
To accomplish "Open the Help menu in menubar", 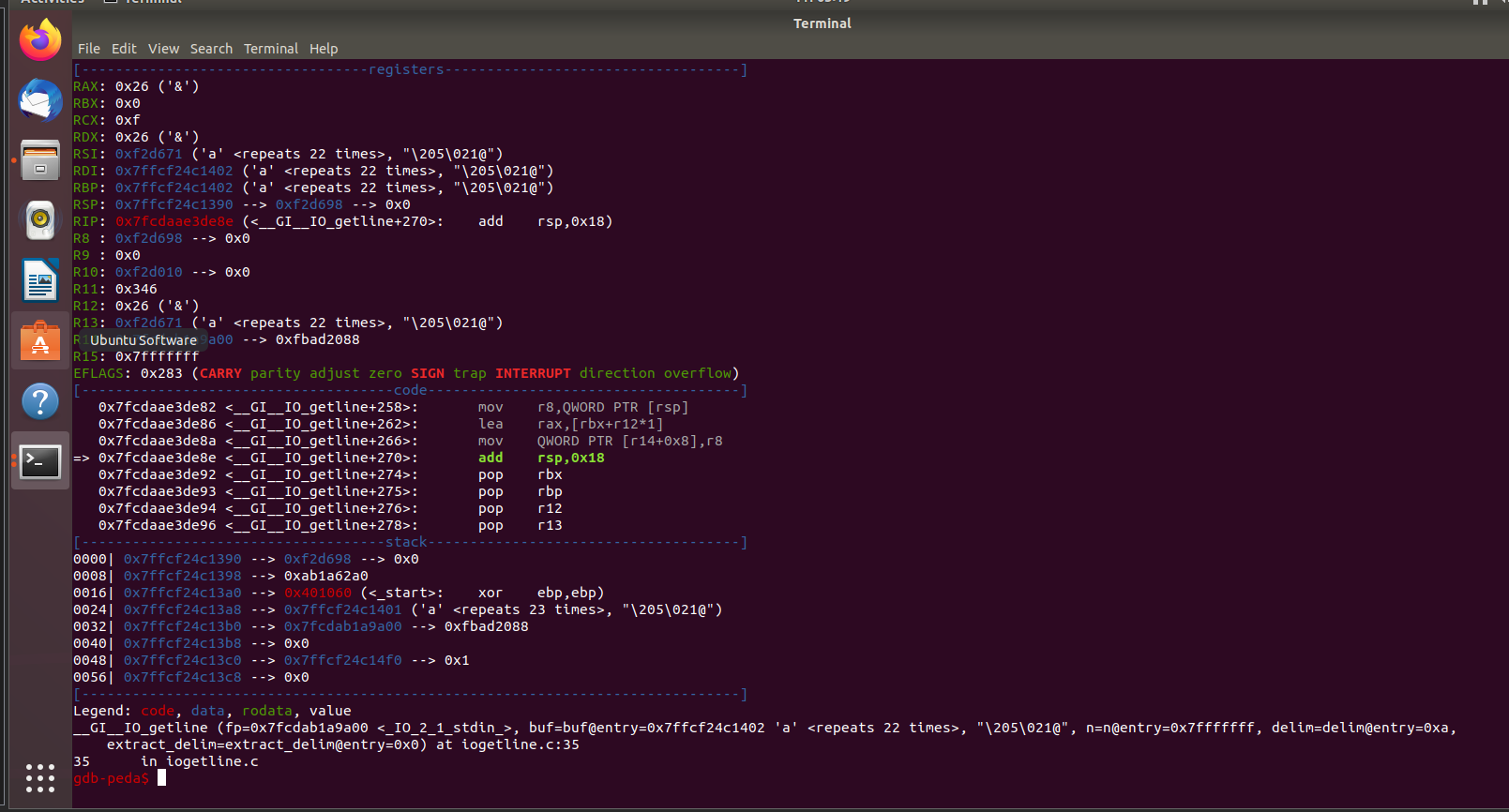I will coord(324,49).
